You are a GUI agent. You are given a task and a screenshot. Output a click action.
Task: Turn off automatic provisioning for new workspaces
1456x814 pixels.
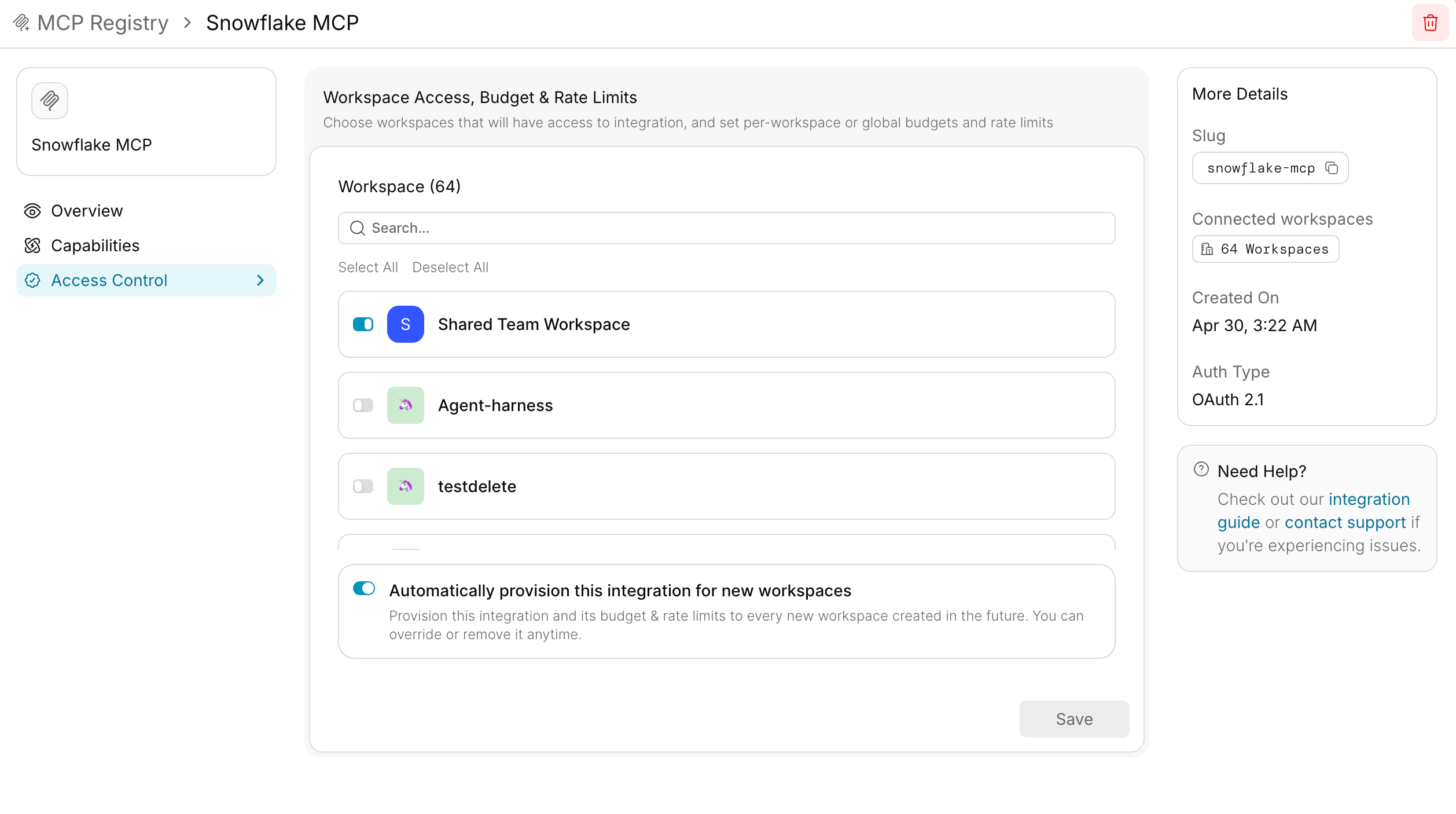coord(364,588)
